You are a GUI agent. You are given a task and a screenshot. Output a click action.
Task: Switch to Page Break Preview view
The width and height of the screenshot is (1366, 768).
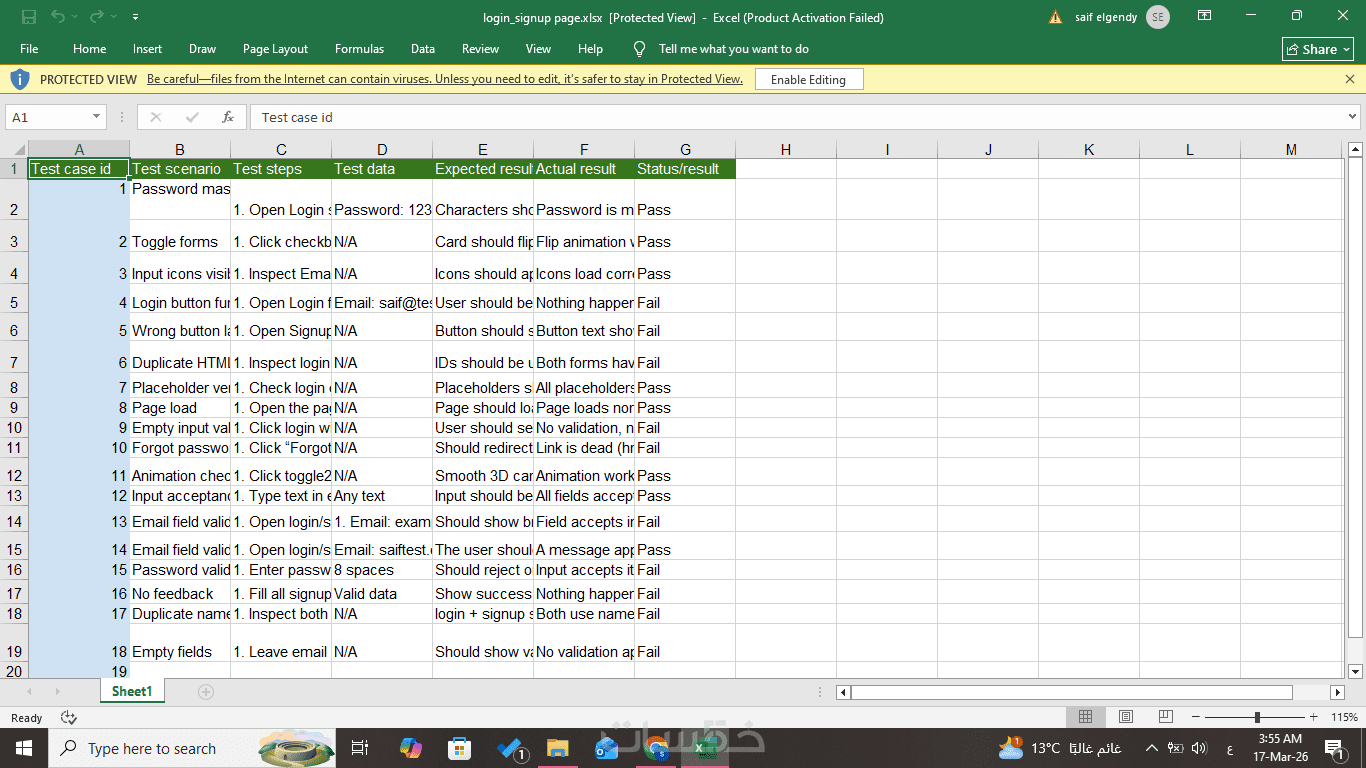[1165, 717]
